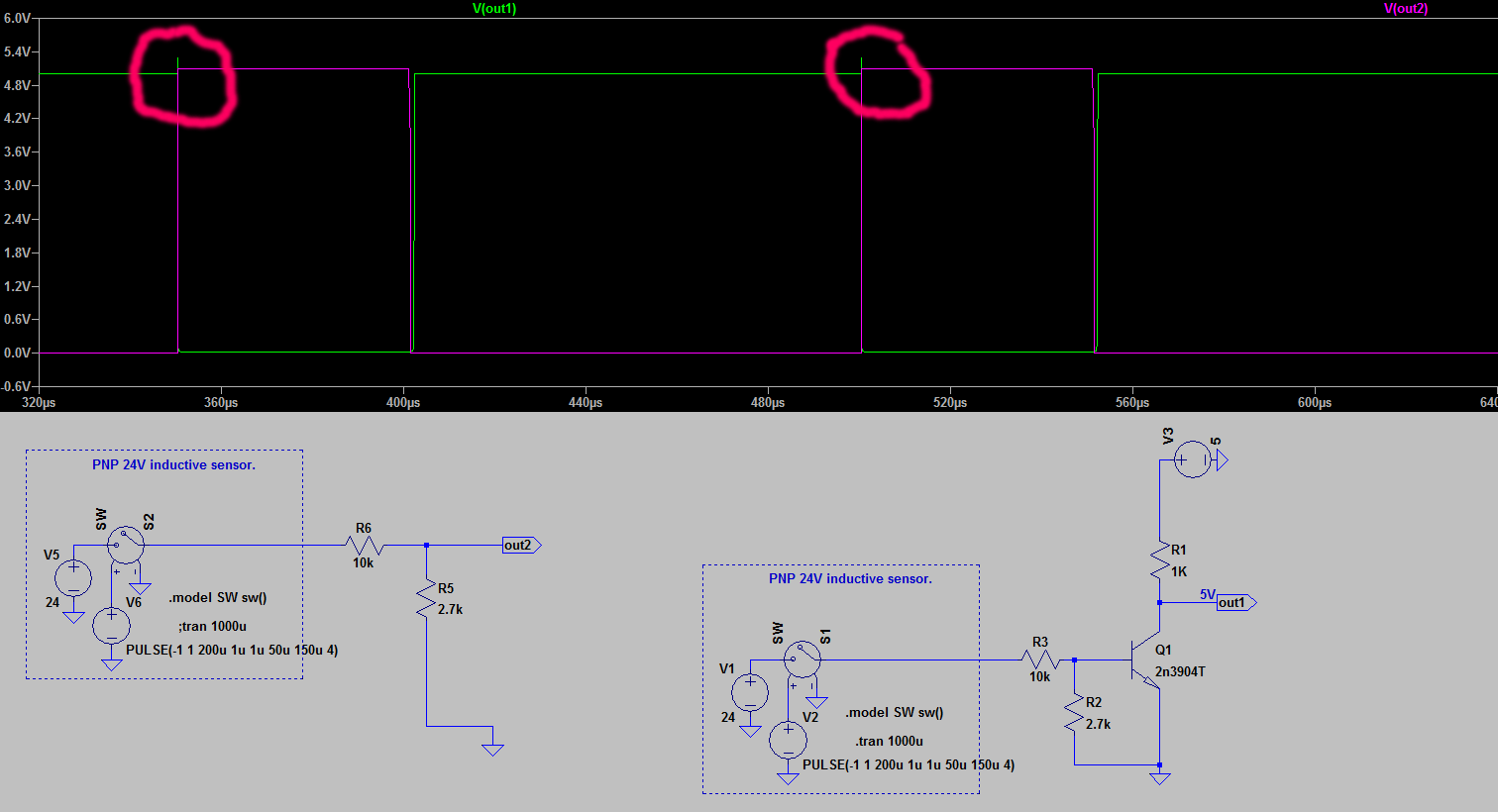Click the V3 value label 5

(x=1217, y=441)
